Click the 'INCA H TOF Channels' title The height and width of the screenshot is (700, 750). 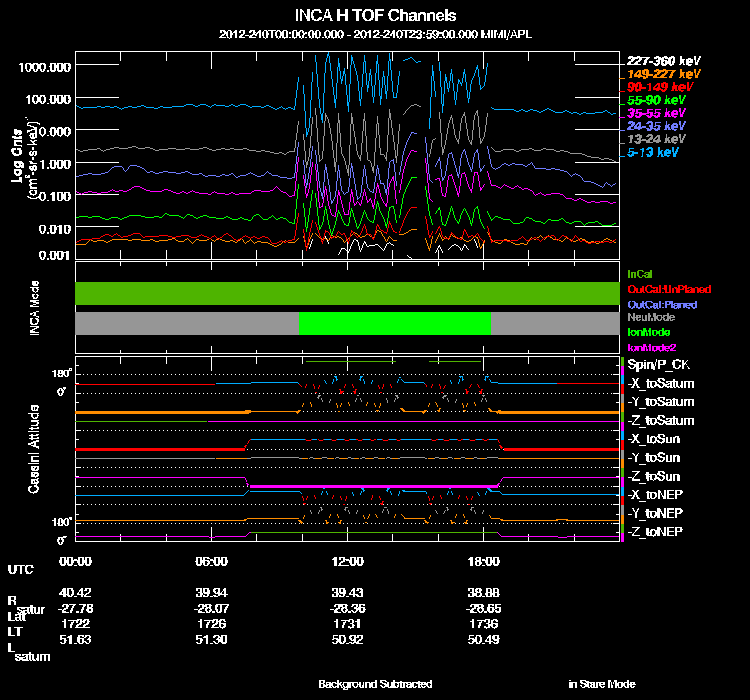coord(375,15)
